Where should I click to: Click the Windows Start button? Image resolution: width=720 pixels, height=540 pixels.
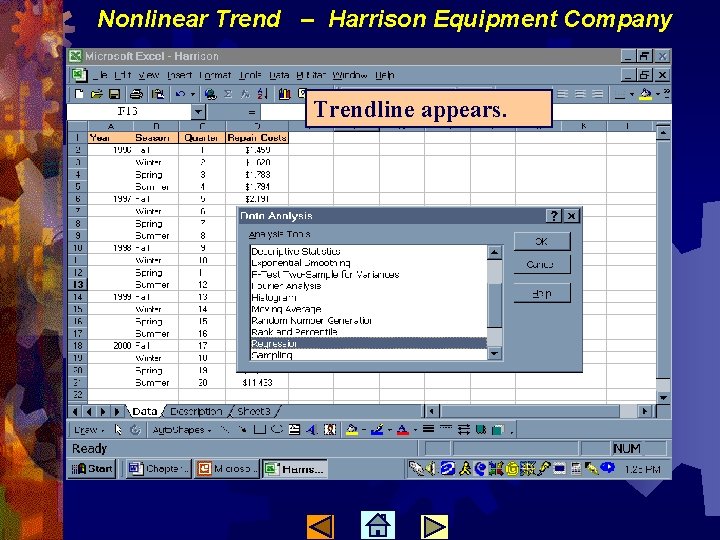coord(92,469)
